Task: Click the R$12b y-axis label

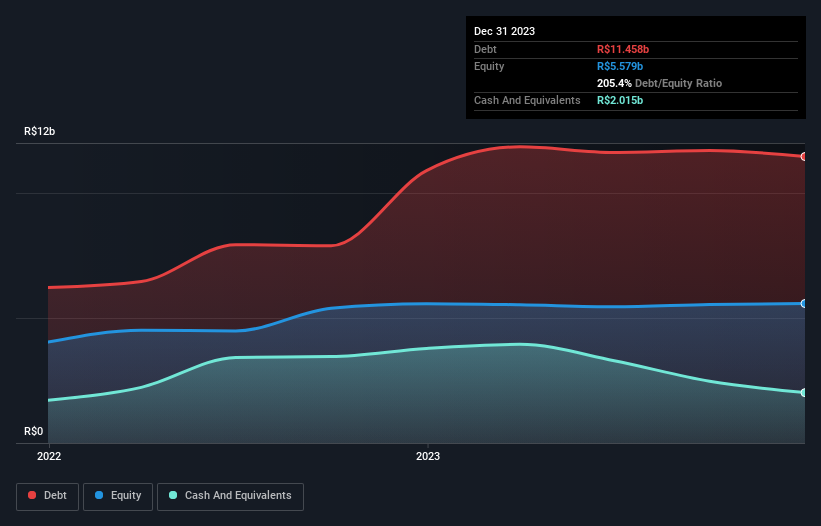Action: (39, 131)
